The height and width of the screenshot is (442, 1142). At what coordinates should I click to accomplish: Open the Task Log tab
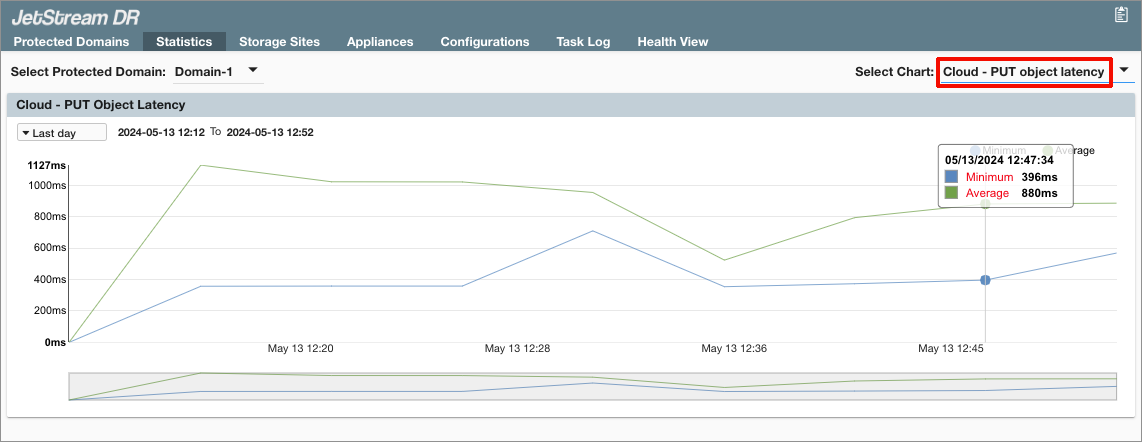pyautogui.click(x=583, y=42)
